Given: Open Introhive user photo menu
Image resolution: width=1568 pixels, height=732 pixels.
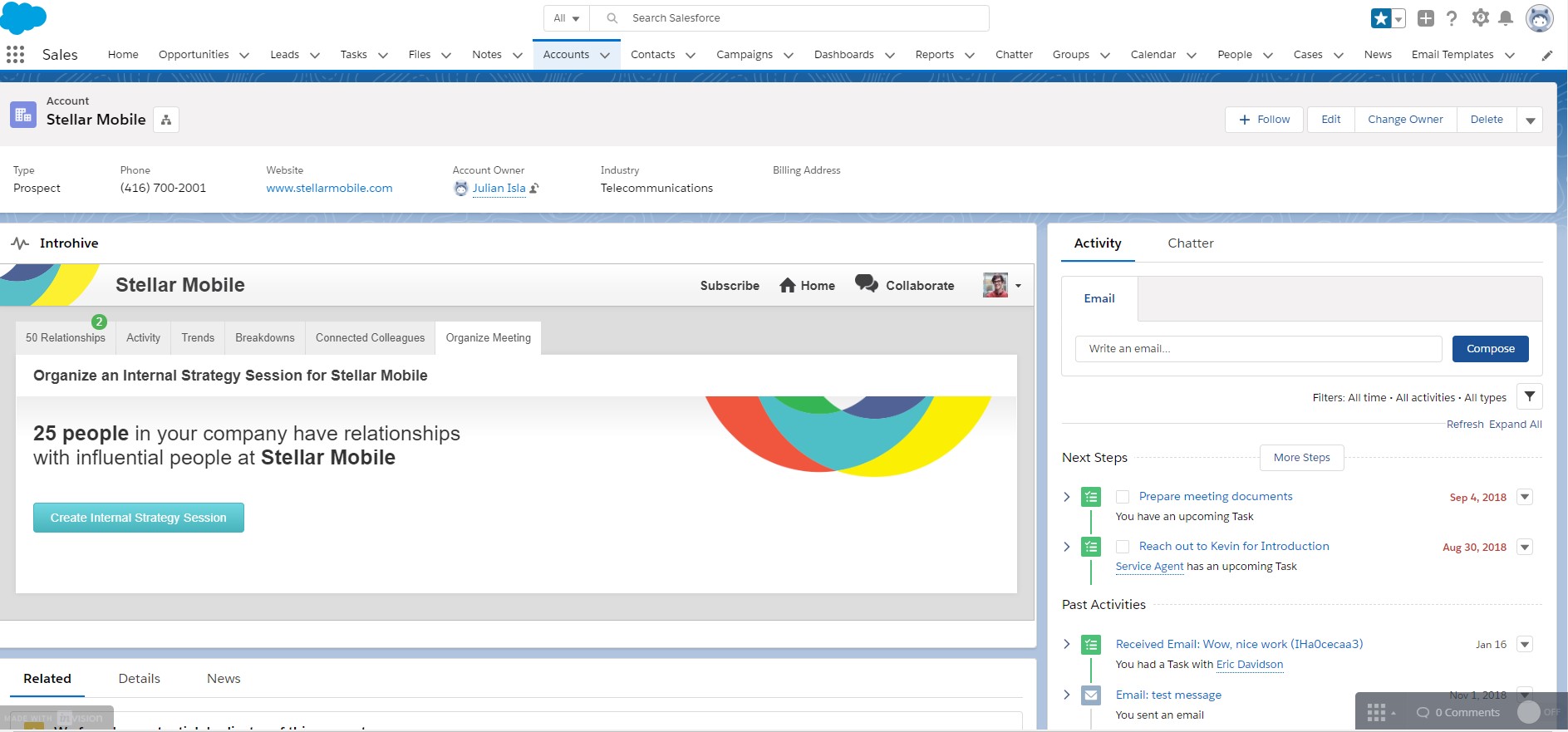Looking at the screenshot, I should [x=1002, y=285].
